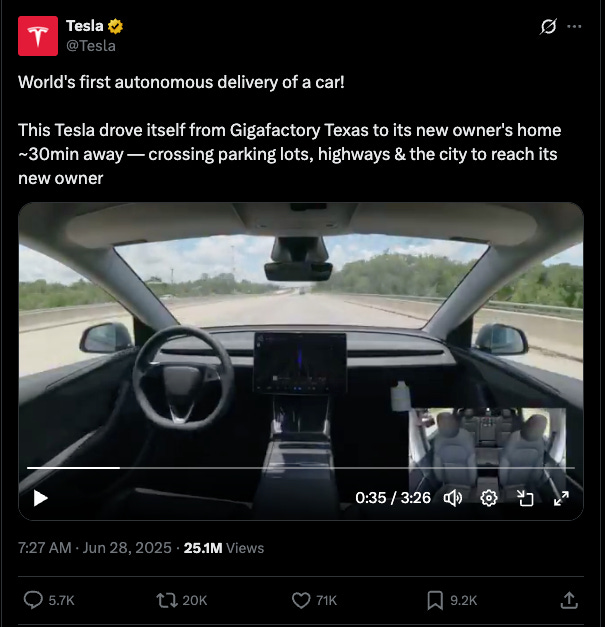The height and width of the screenshot is (627, 605).
Task: Like the tweet with heart icon
Action: pyautogui.click(x=301, y=600)
